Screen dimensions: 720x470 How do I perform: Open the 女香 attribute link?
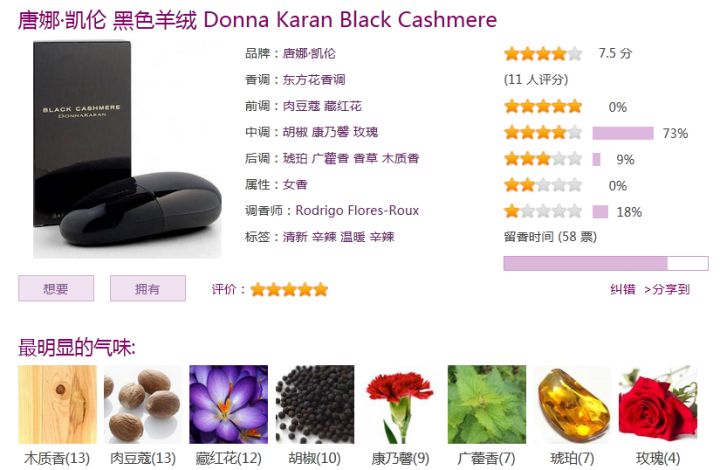(295, 185)
